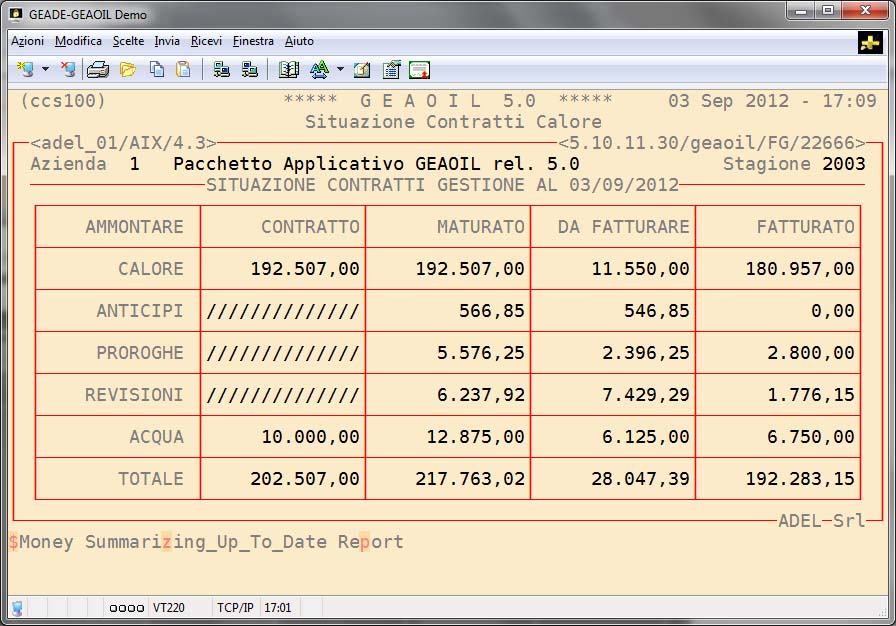Open the book icon in toolbar
Screen dimensions: 896x626
tap(289, 70)
